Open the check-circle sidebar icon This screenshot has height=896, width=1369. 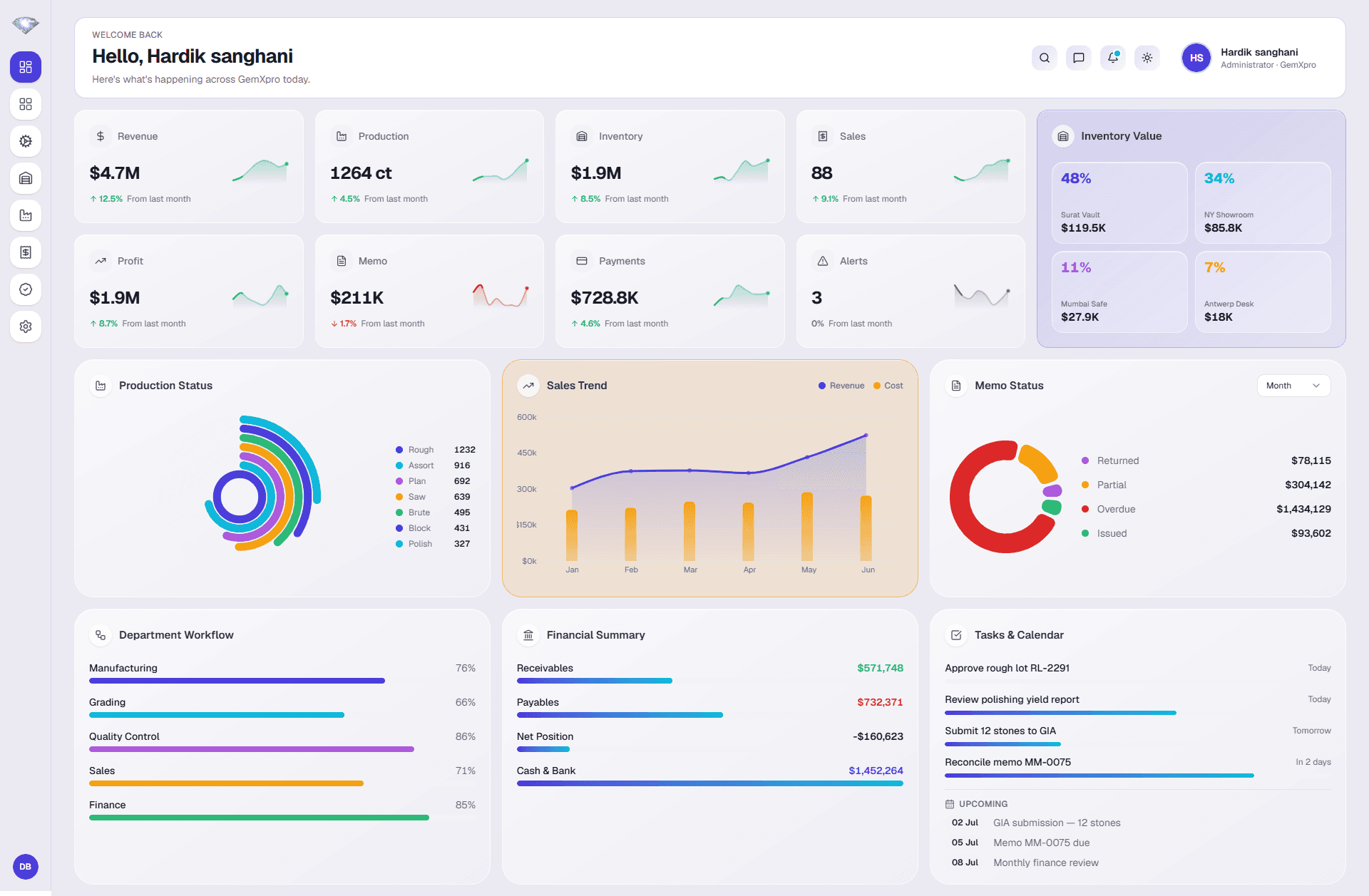pos(26,289)
